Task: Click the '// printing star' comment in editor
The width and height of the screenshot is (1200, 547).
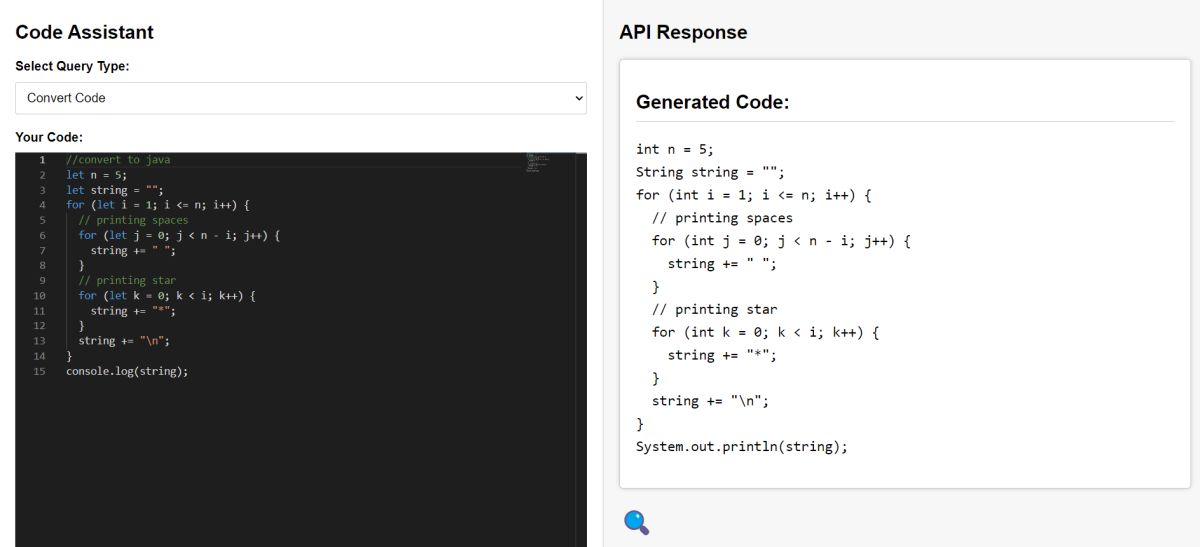Action: point(127,281)
